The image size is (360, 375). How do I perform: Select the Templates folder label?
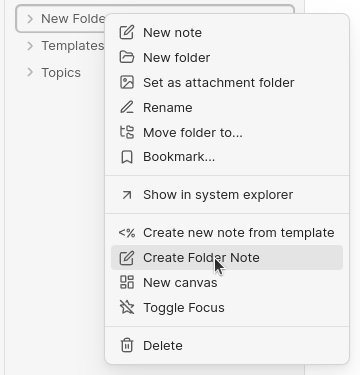(73, 46)
